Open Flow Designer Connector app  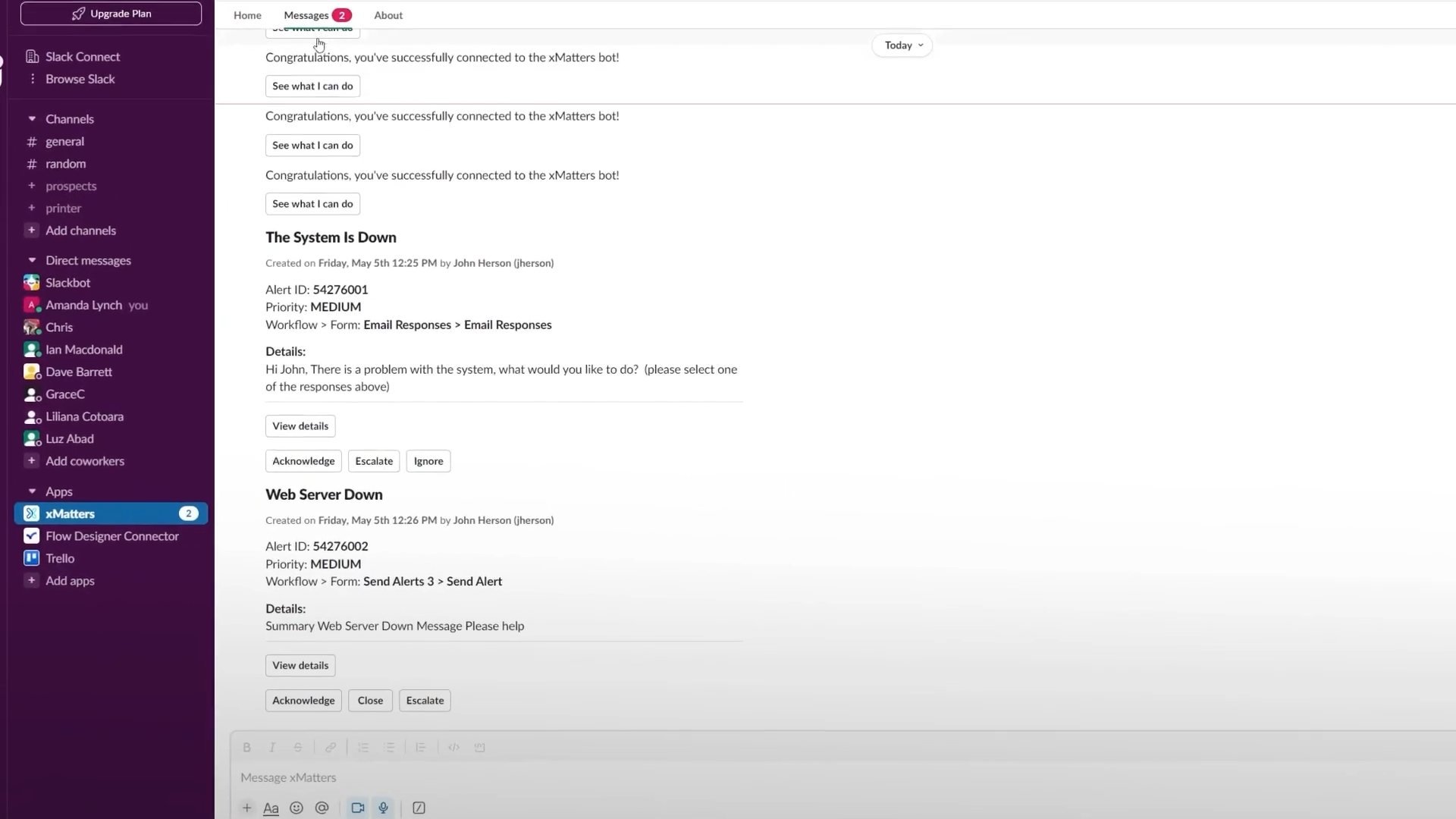(111, 536)
